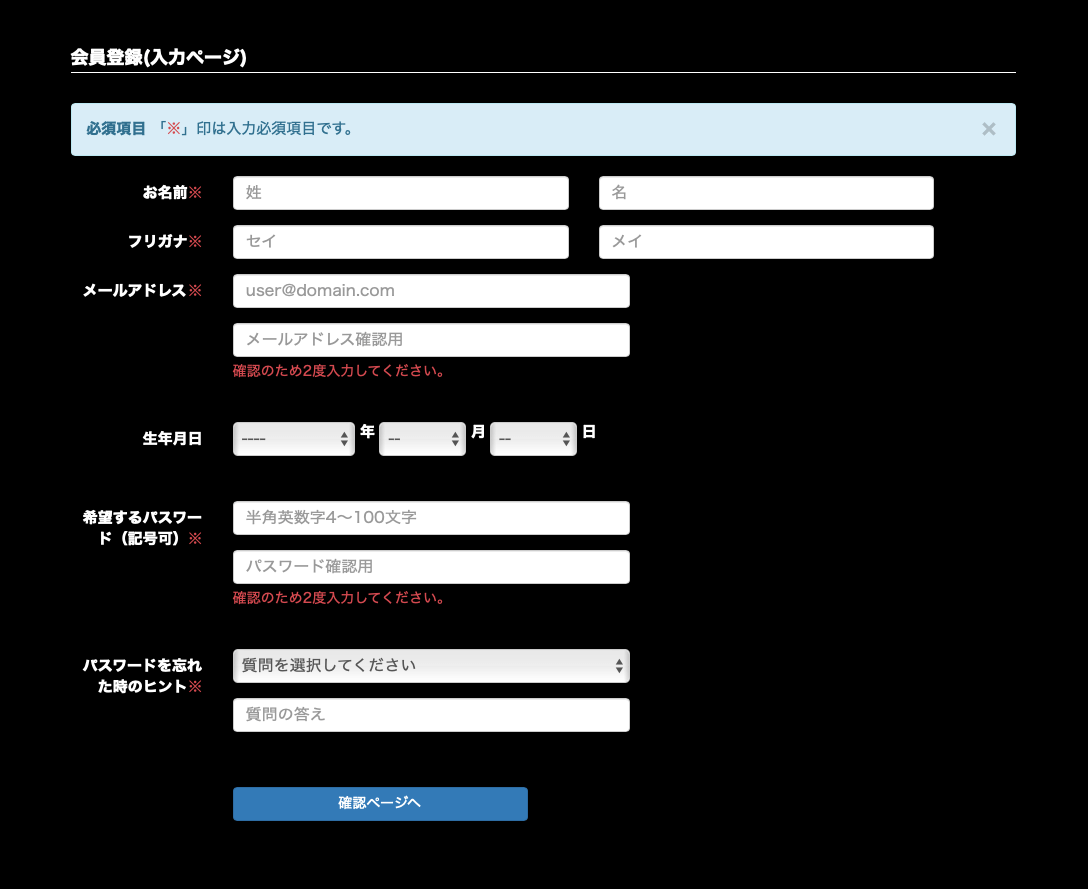
Task: Open the birth year dropdown
Action: coord(293,438)
